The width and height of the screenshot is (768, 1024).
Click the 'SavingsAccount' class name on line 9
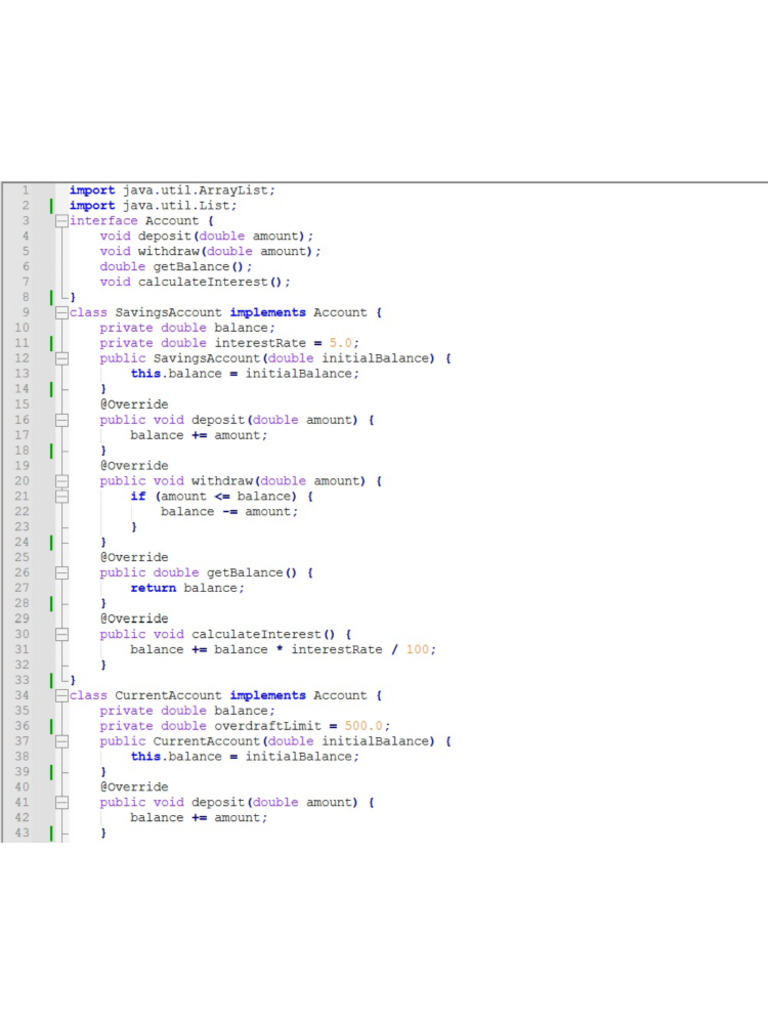click(x=168, y=313)
